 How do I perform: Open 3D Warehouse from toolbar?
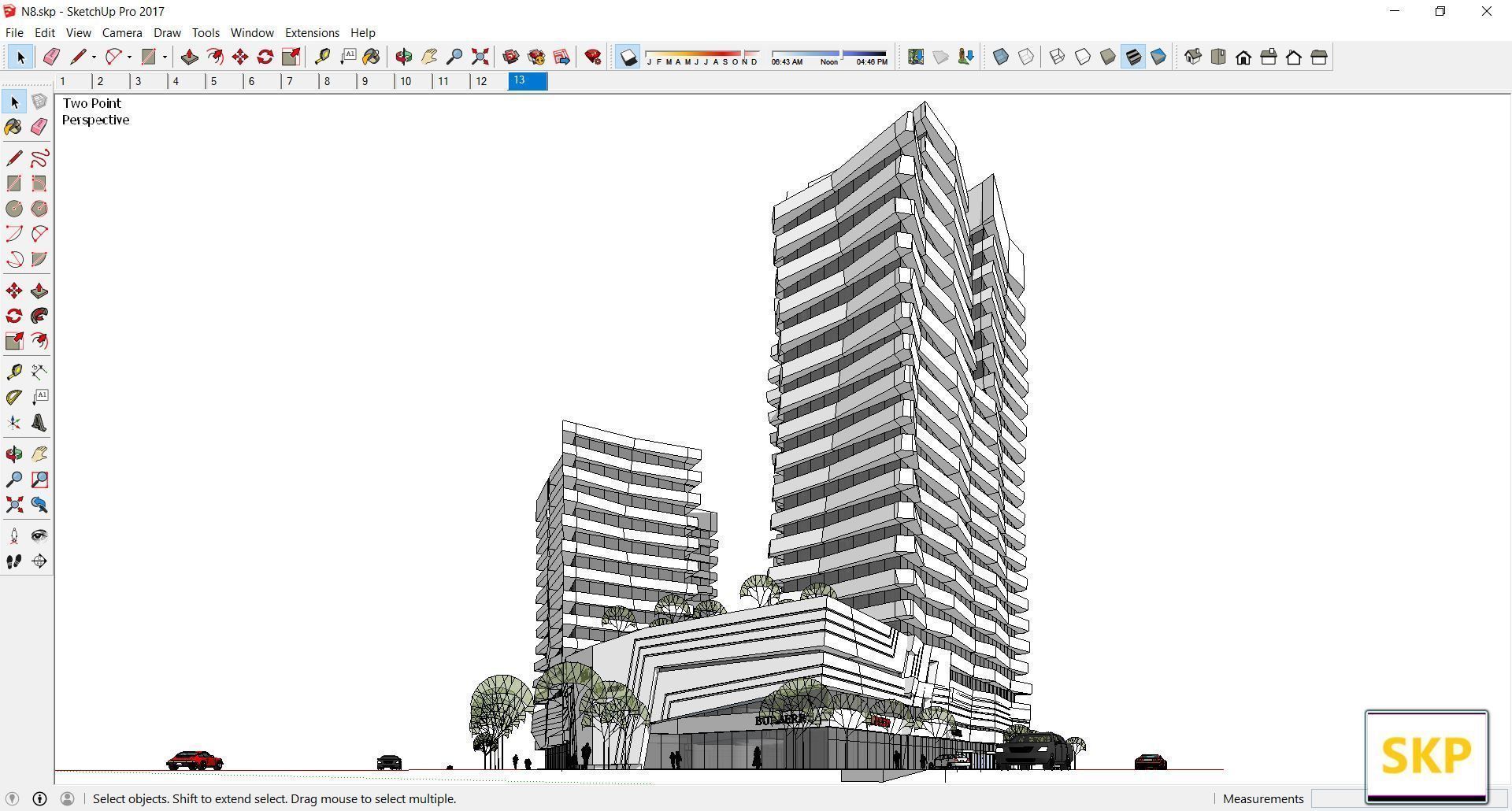[x=511, y=57]
